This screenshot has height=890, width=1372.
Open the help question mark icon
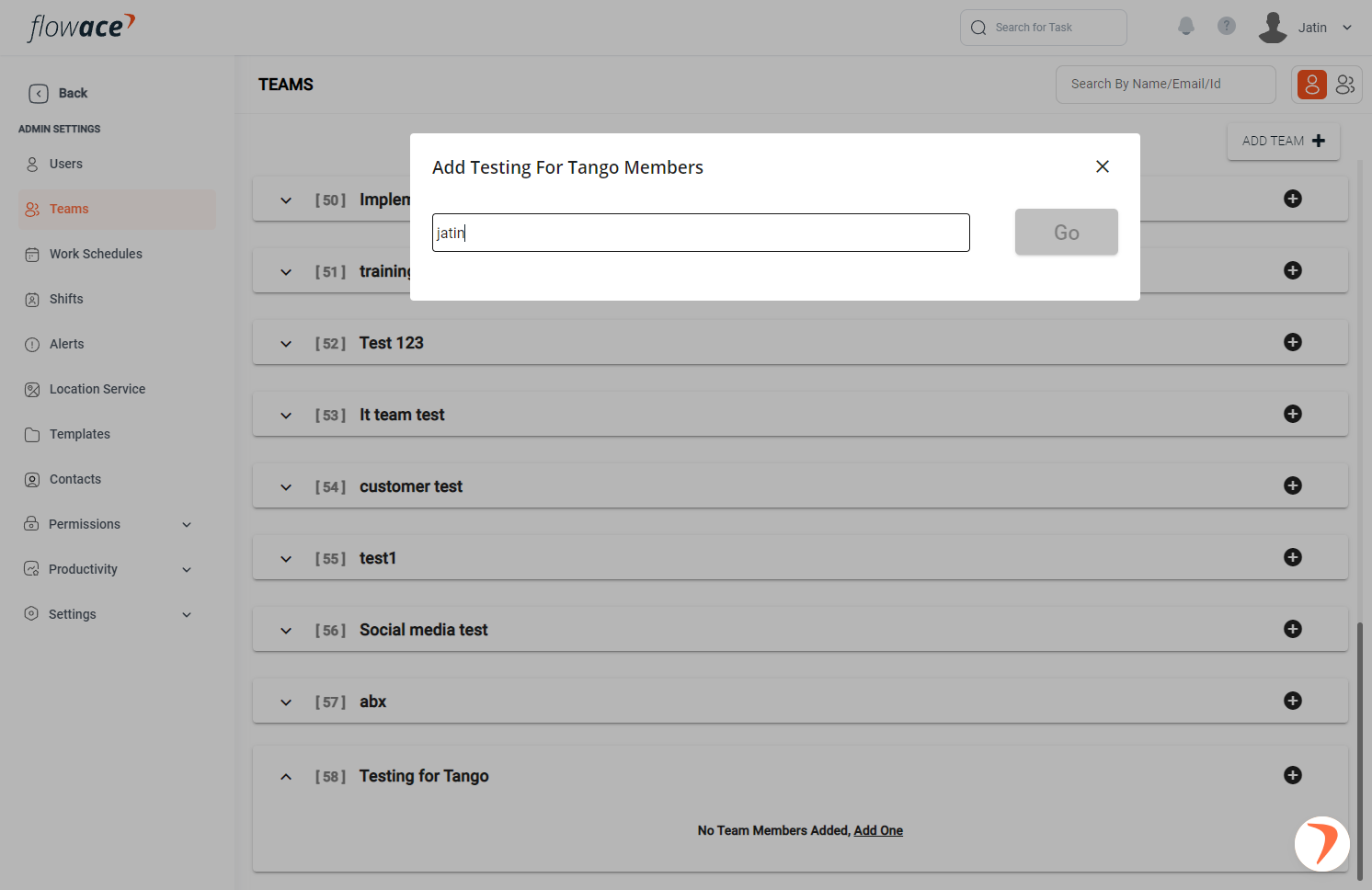pos(1227,26)
